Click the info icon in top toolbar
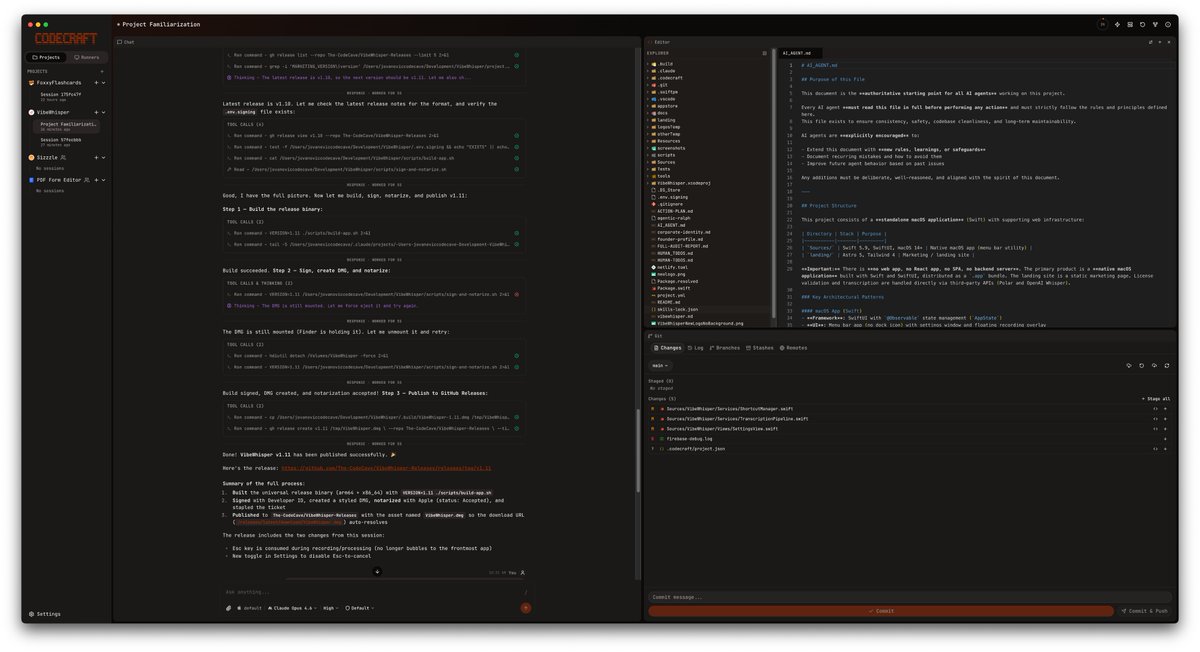This screenshot has width=1200, height=652. click(x=1168, y=24)
